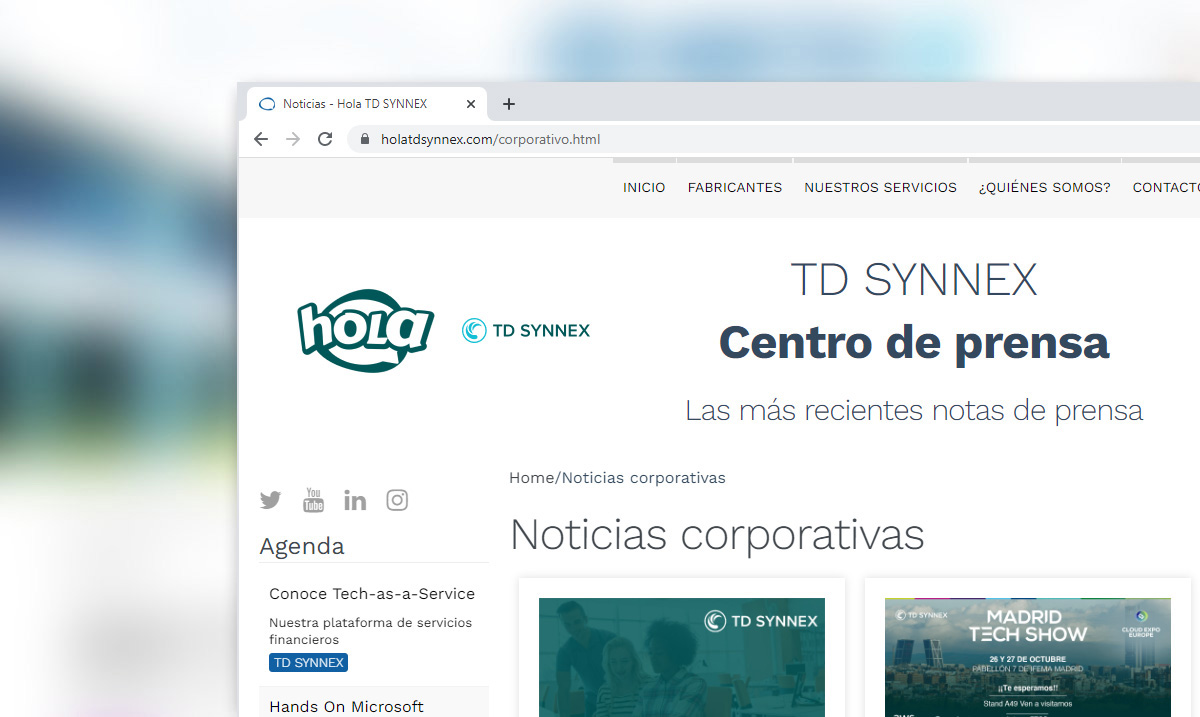This screenshot has width=1200, height=717.
Task: Visit the LinkedIn page icon
Action: [x=355, y=500]
